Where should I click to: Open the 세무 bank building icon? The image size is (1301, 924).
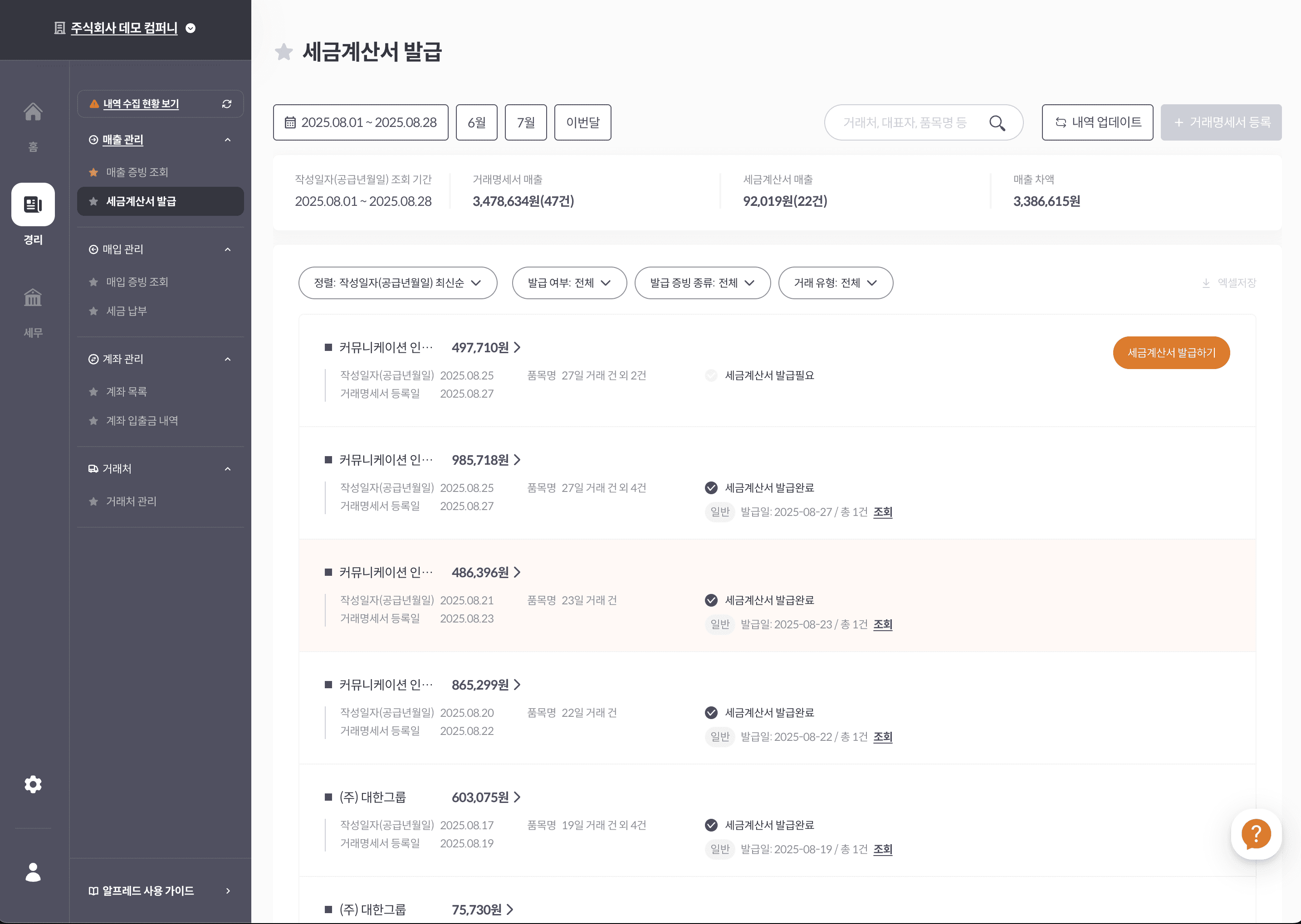pyautogui.click(x=33, y=297)
